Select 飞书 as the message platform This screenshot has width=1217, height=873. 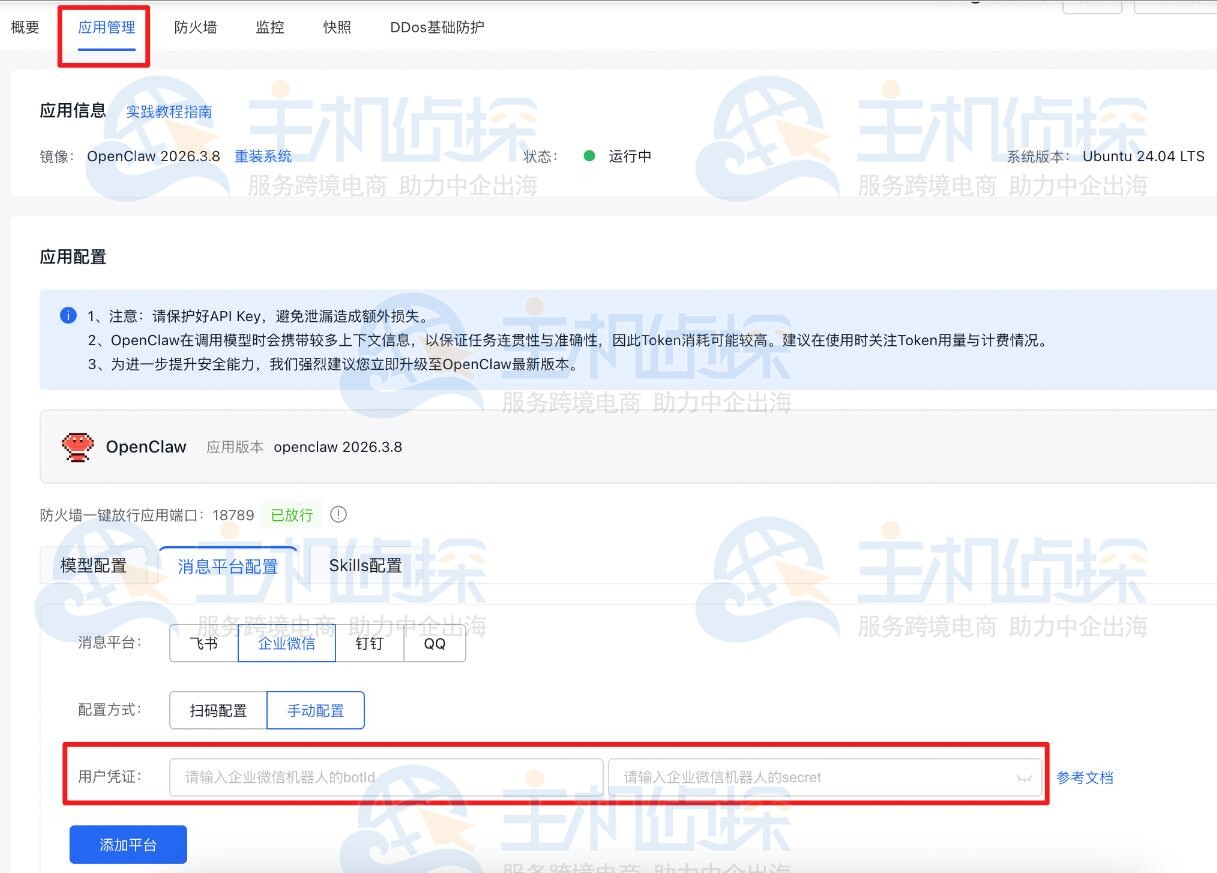click(x=203, y=643)
